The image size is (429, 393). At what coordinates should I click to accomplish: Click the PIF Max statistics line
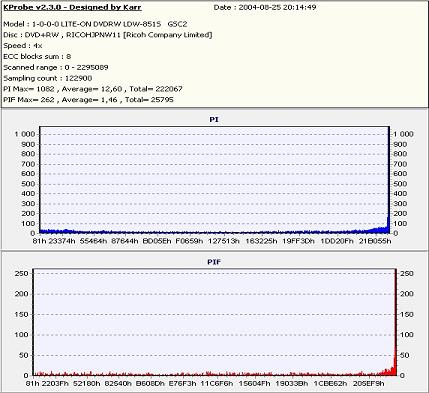[88, 99]
